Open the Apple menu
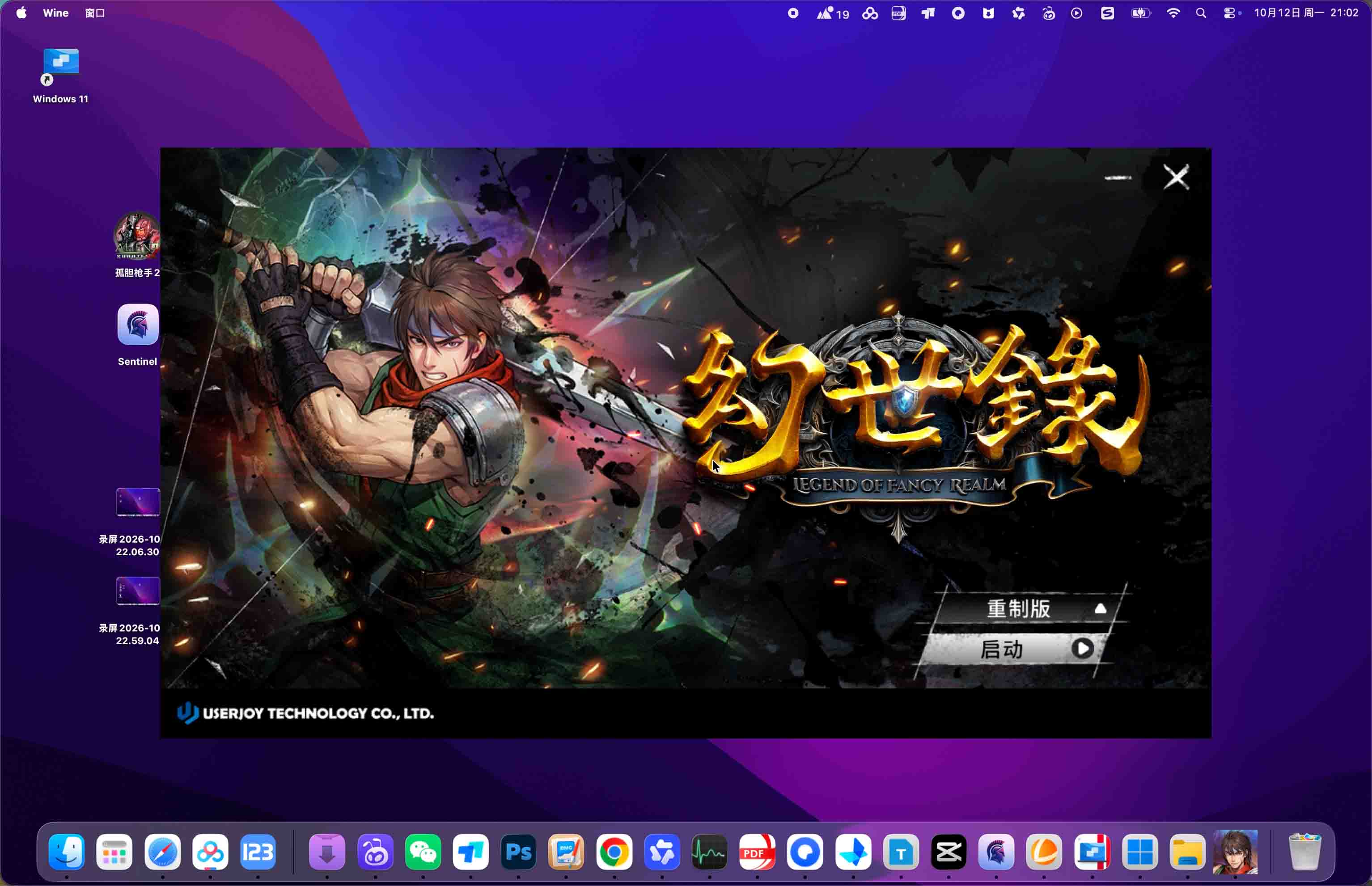1372x886 pixels. click(x=21, y=13)
